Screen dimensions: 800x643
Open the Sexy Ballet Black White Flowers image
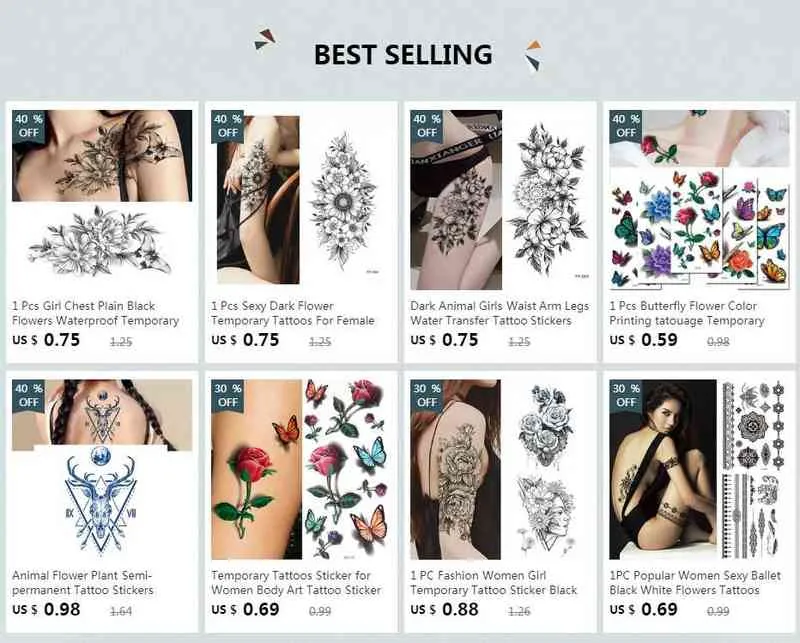tap(699, 469)
